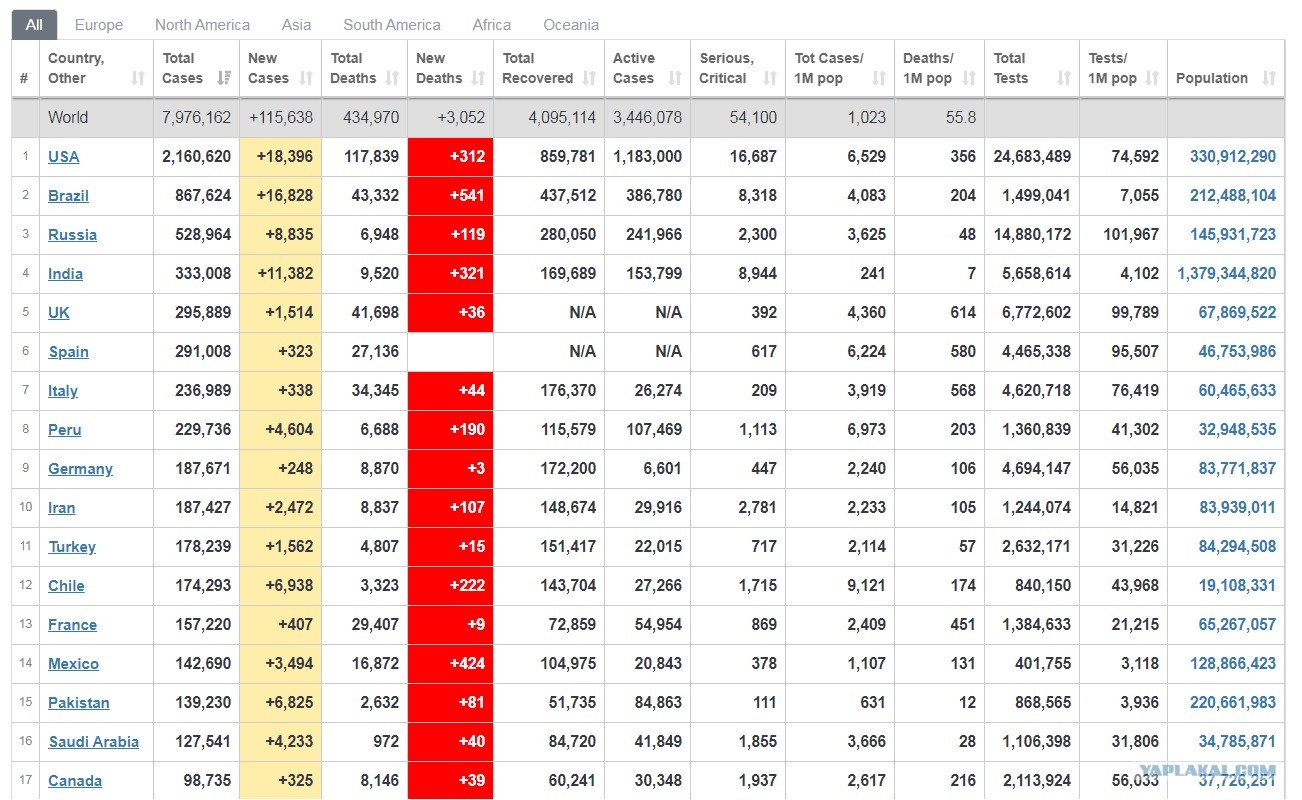Screen dimensions: 1302x800
Task: Sort by Total Recovered using arrow icon
Action: click(x=589, y=78)
